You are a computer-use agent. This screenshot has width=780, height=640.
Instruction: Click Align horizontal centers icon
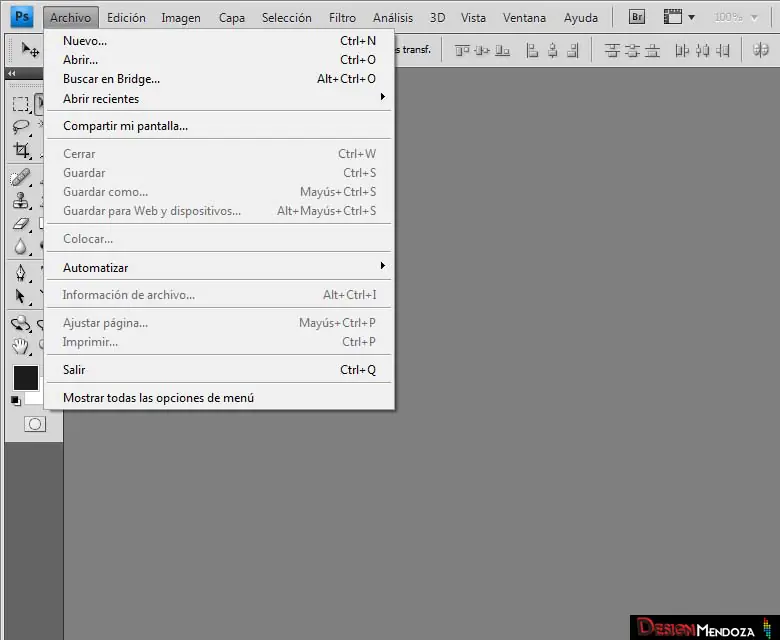click(553, 50)
